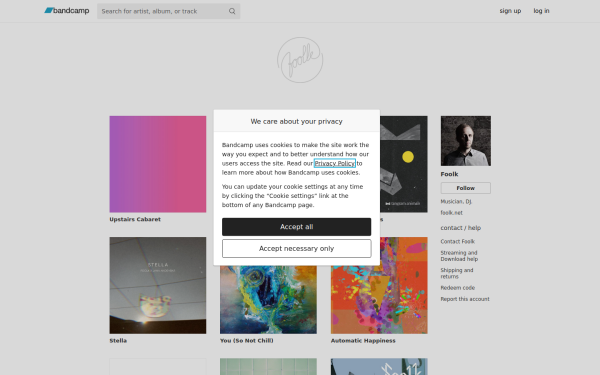Open Contact Foolk

[458, 241]
